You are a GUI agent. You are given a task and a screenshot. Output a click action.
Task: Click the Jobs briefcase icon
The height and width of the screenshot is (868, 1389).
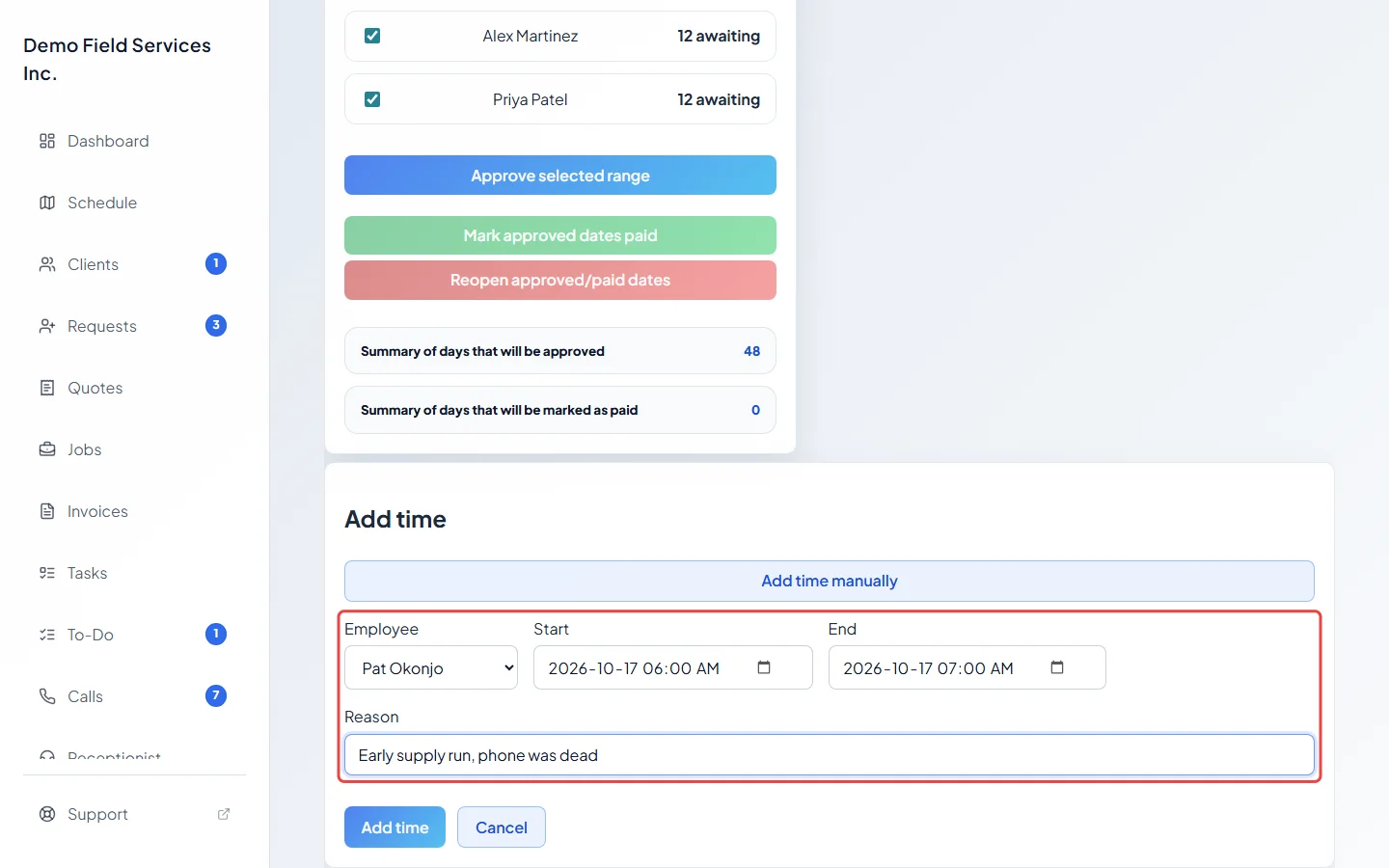[47, 449]
